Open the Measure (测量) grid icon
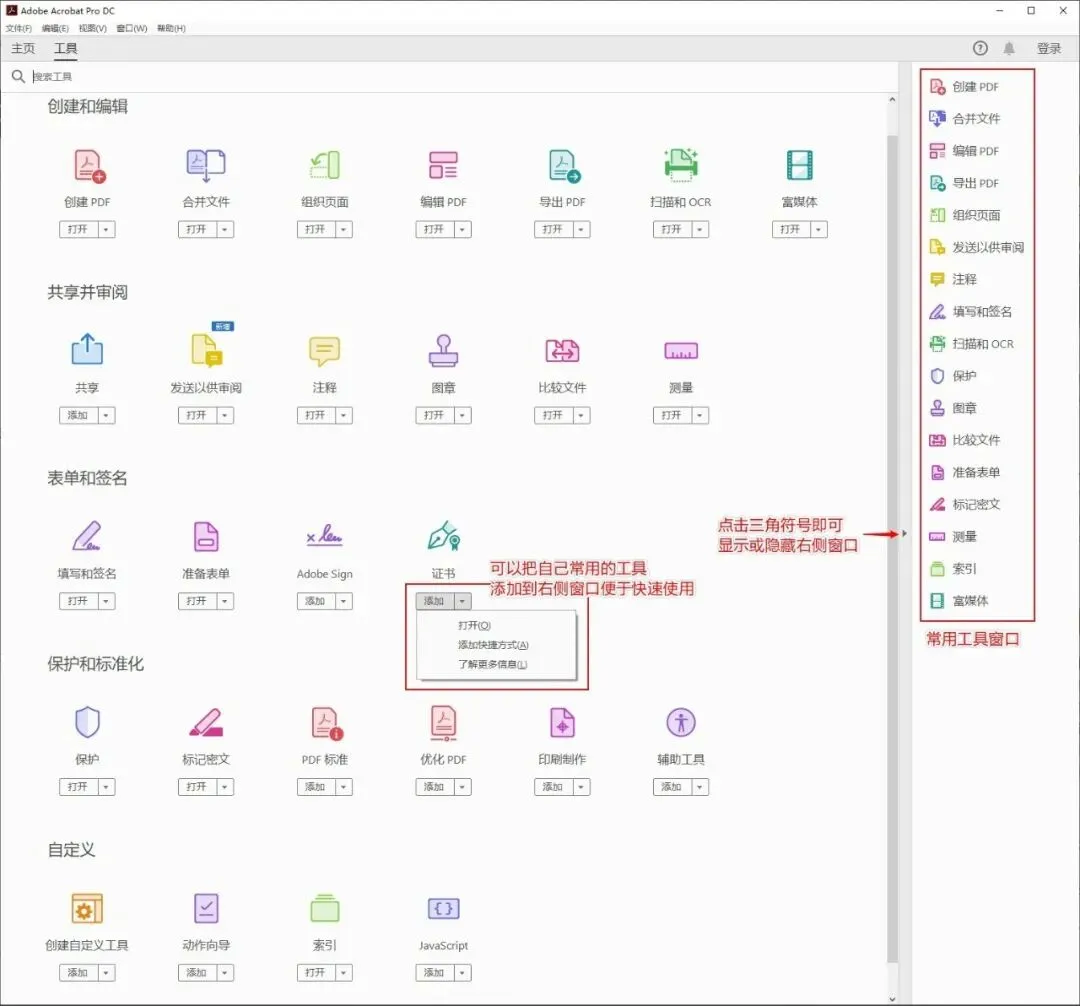Screen dimensions: 1080x1006 [x=681, y=351]
